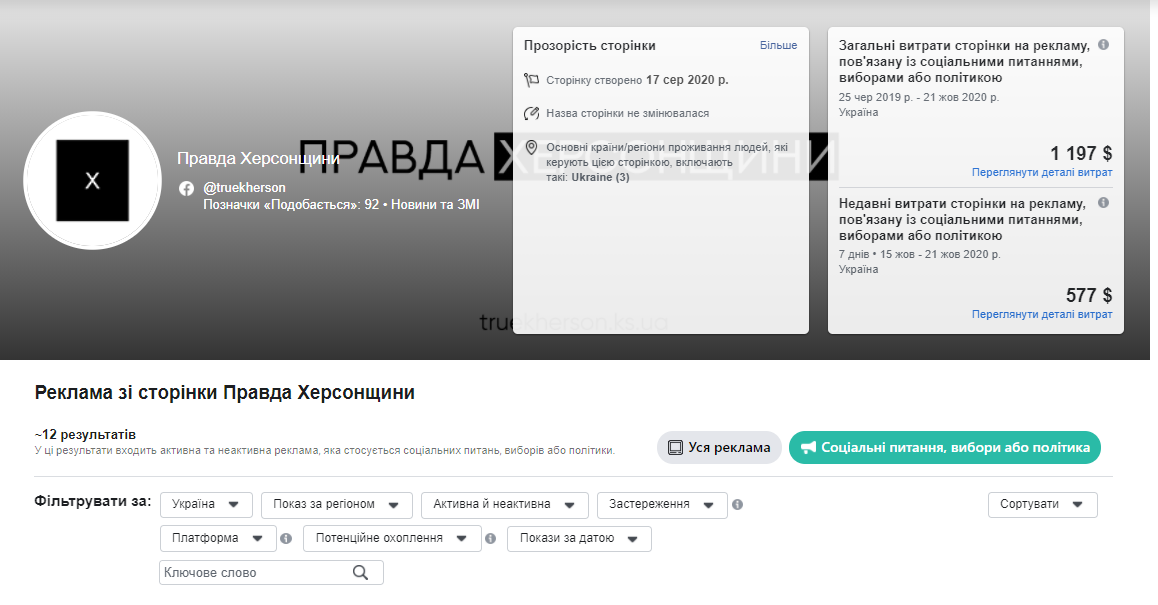
Task: Open spending details link under 1 197 $
Action: click(1041, 172)
